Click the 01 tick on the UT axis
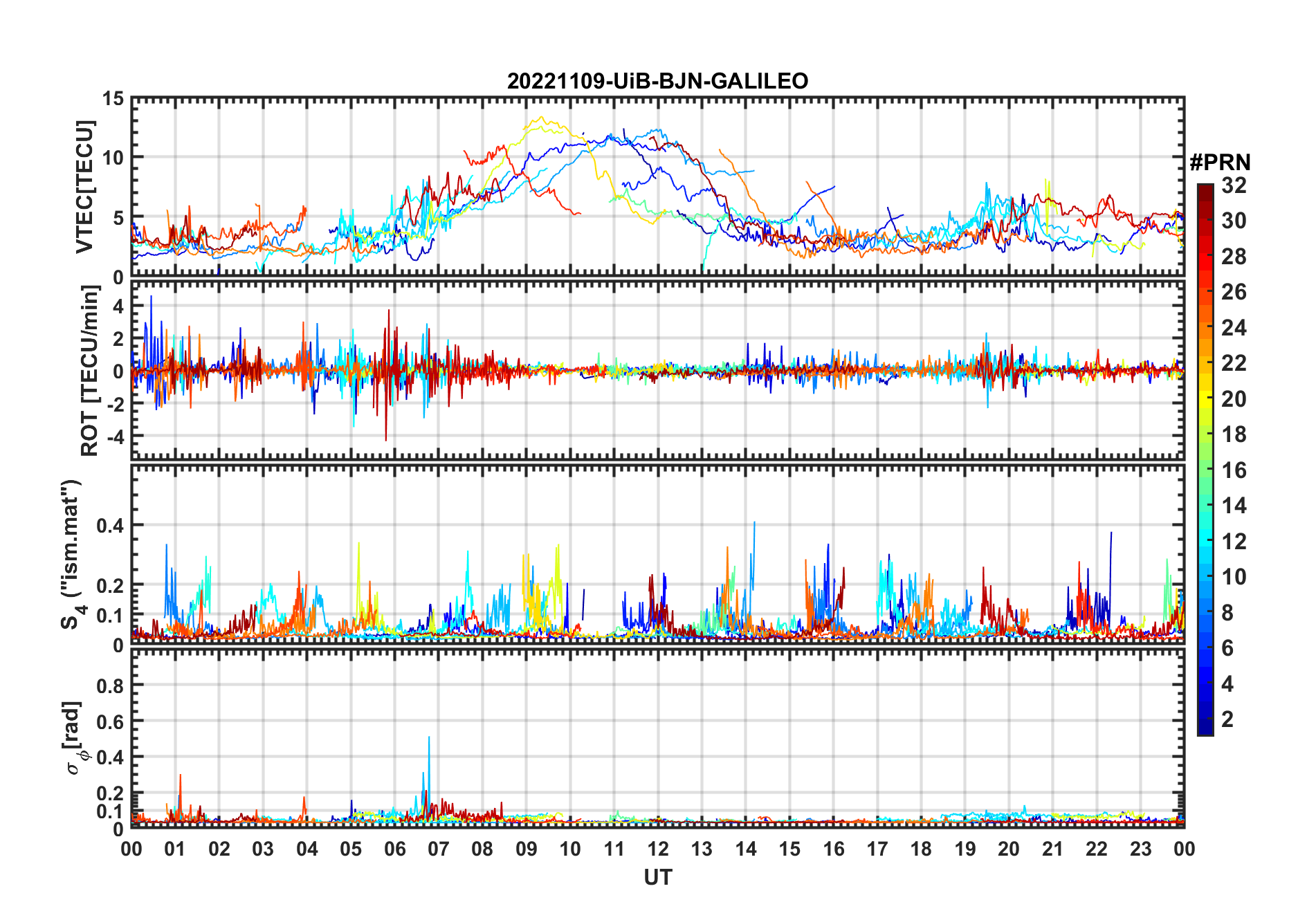1316x920 pixels. [175, 849]
